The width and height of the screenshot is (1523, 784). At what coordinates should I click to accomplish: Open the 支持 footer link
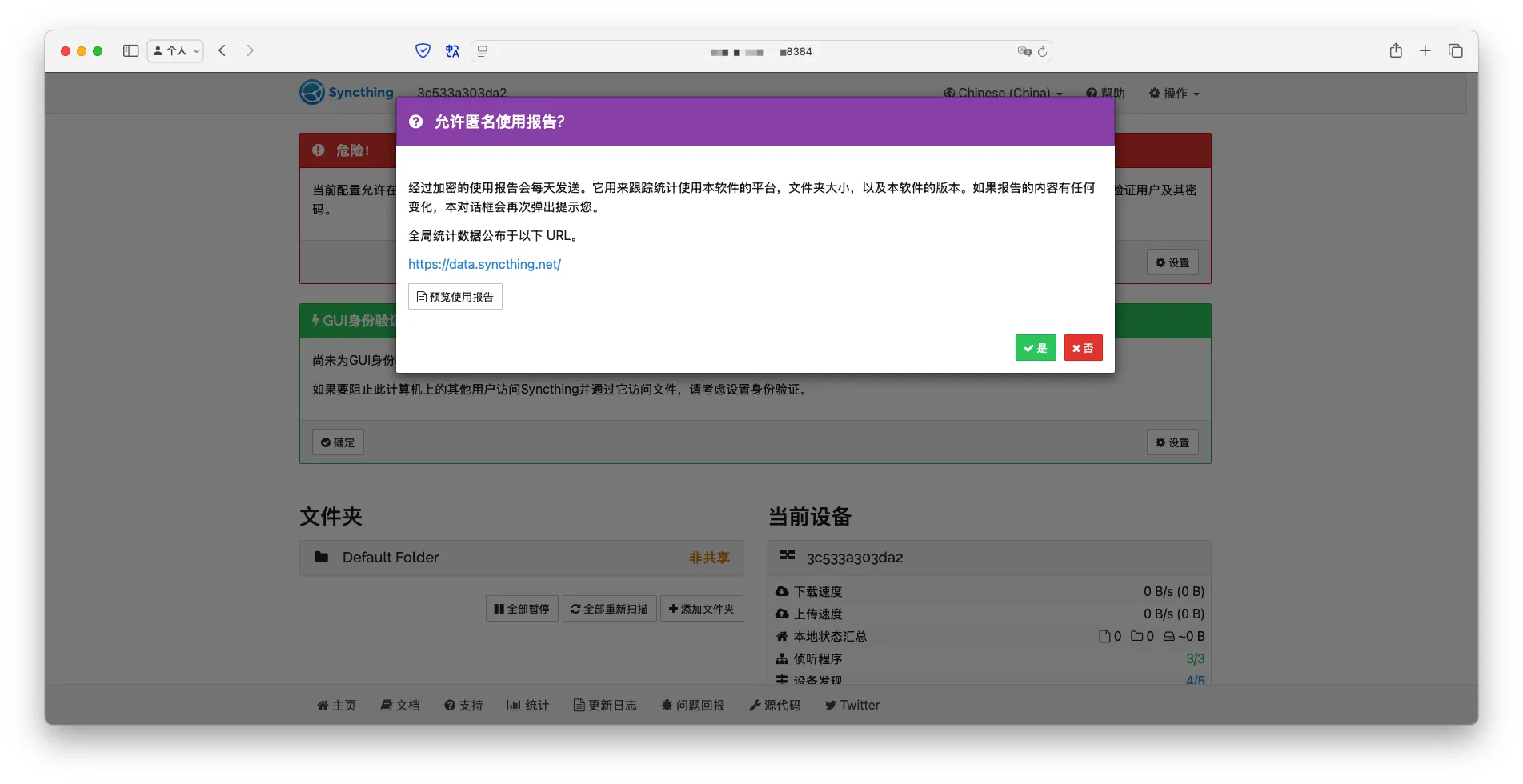[x=463, y=705]
